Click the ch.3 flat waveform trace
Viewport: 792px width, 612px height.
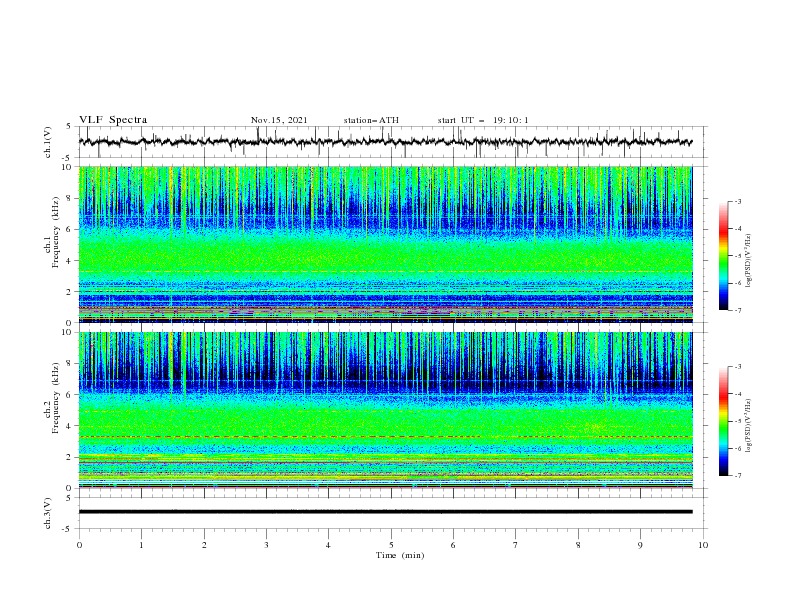tap(385, 512)
